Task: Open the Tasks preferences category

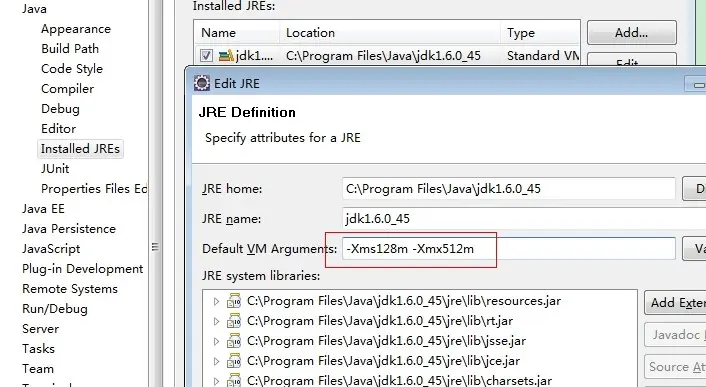Action: [38, 349]
